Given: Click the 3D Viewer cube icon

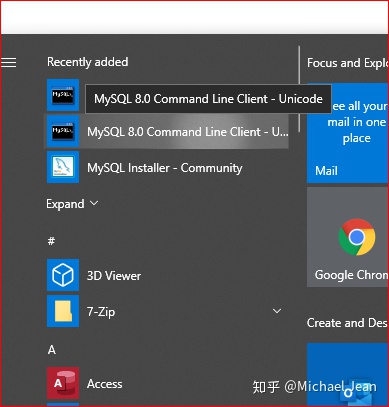Looking at the screenshot, I should coord(63,275).
